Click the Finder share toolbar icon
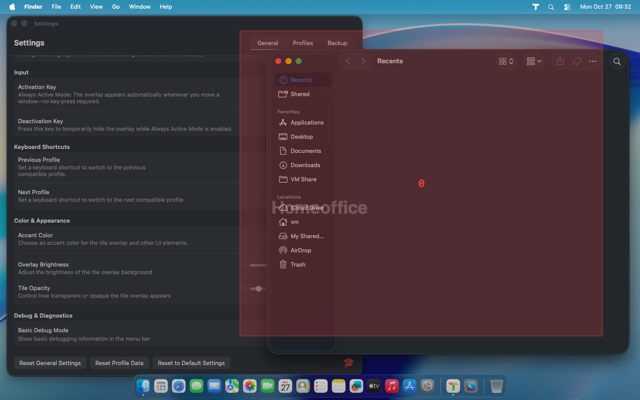The width and height of the screenshot is (640, 400). (560, 61)
